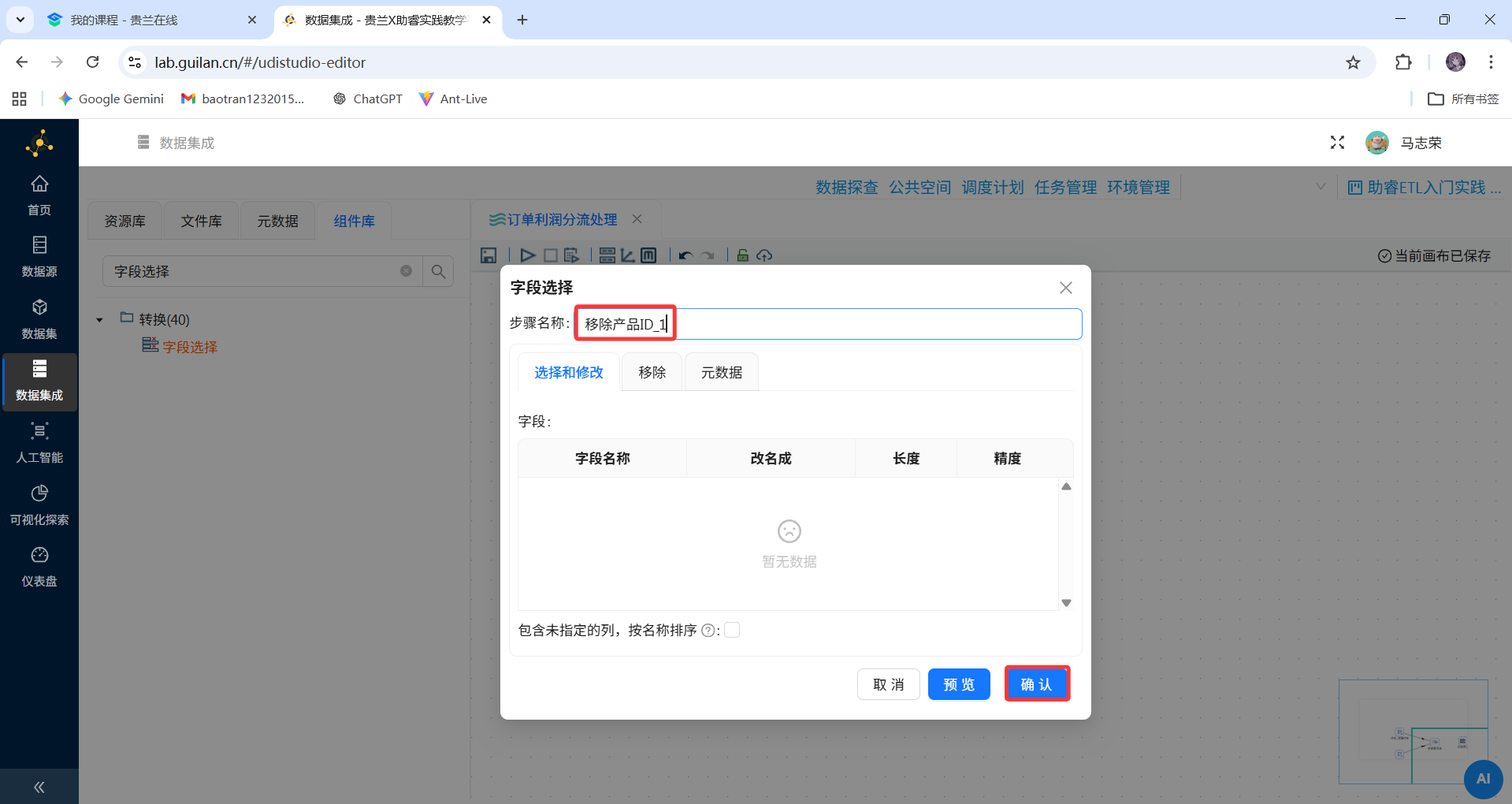Upload the flow via the cloud icon
1512x804 pixels.
click(765, 255)
